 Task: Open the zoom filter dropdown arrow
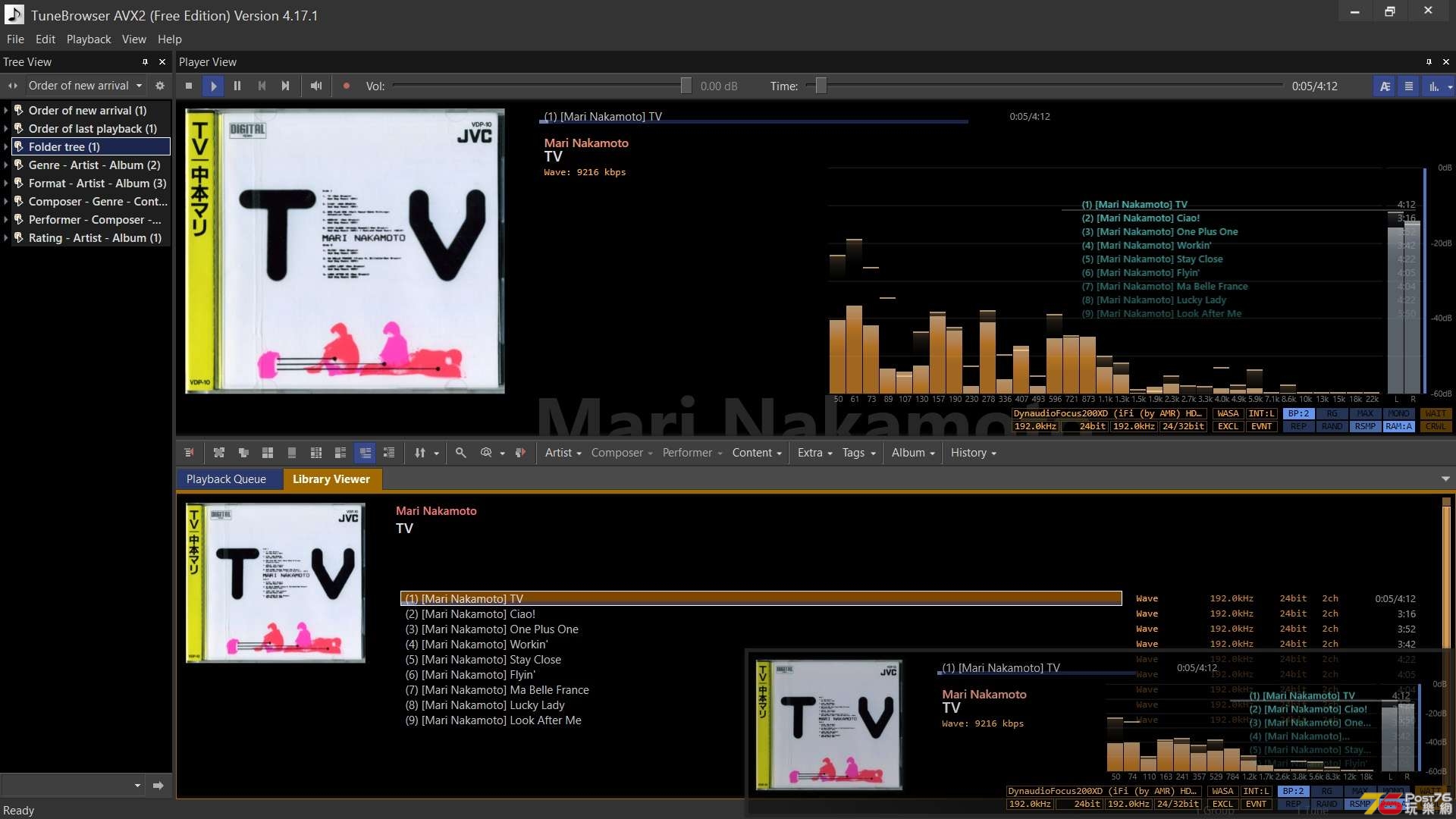[502, 453]
